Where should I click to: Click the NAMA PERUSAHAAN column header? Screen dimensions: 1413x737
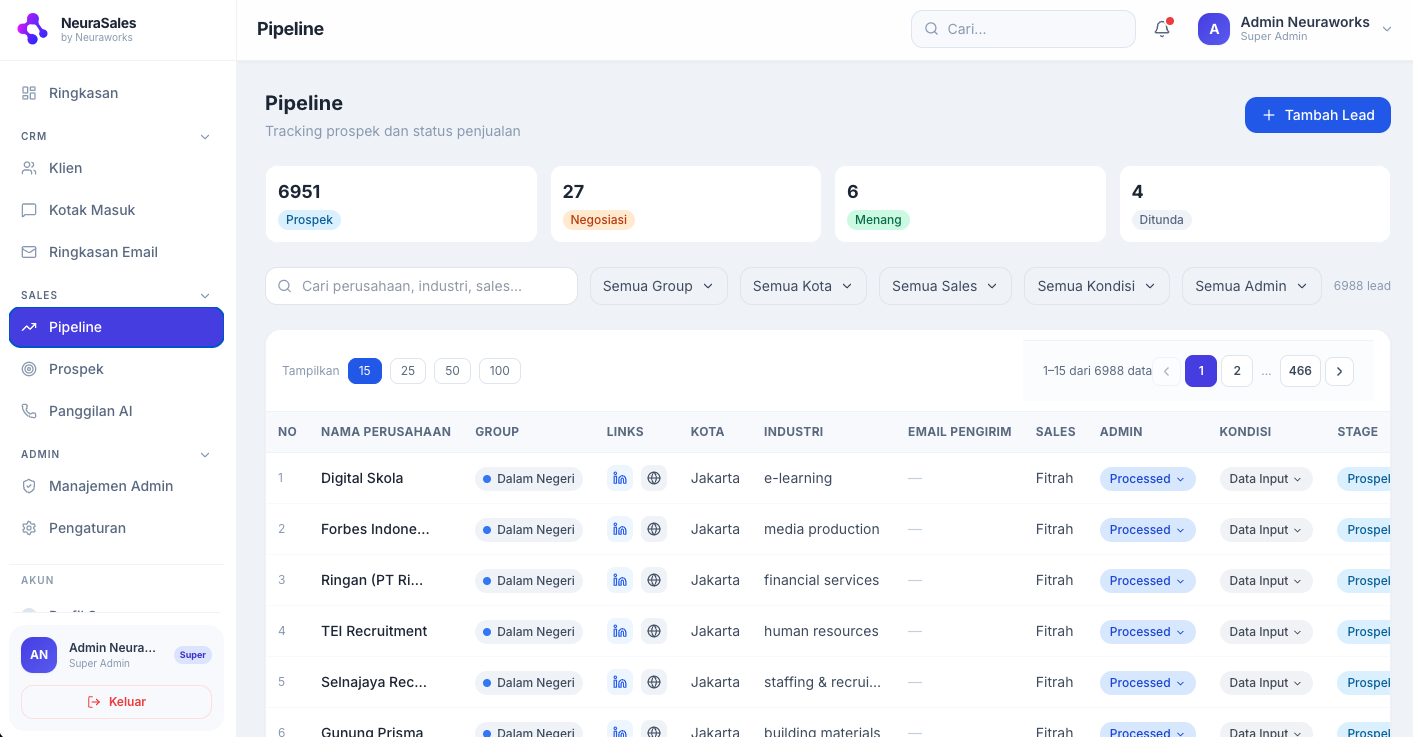pos(386,432)
